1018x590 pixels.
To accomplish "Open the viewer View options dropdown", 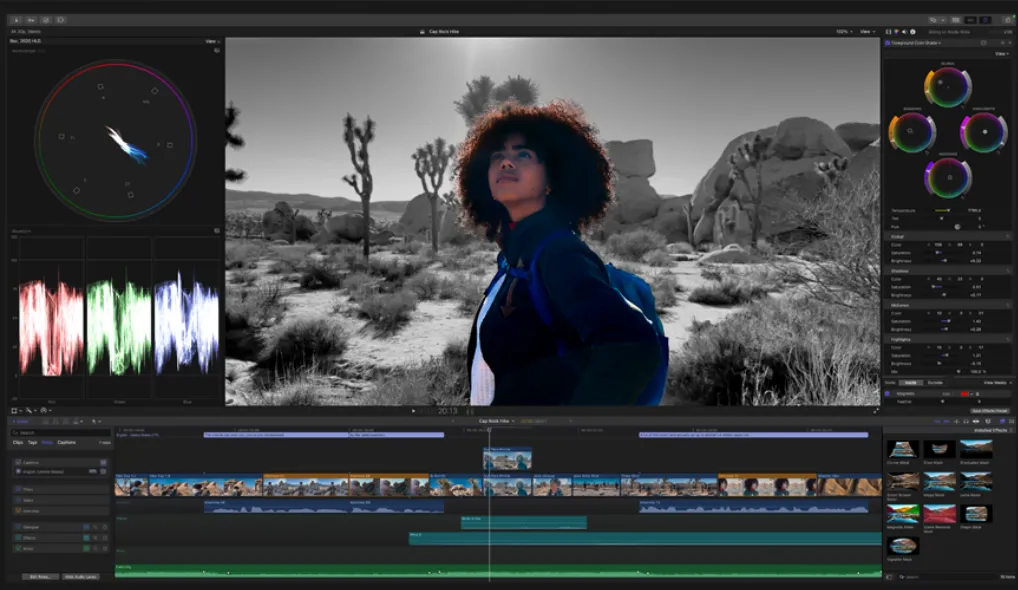I will coord(867,32).
